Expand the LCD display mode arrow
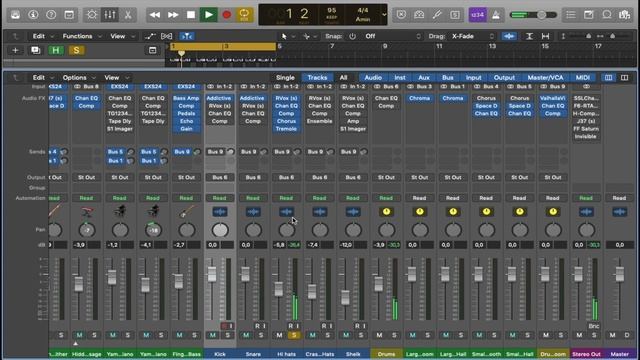The image size is (640, 360). point(384,15)
